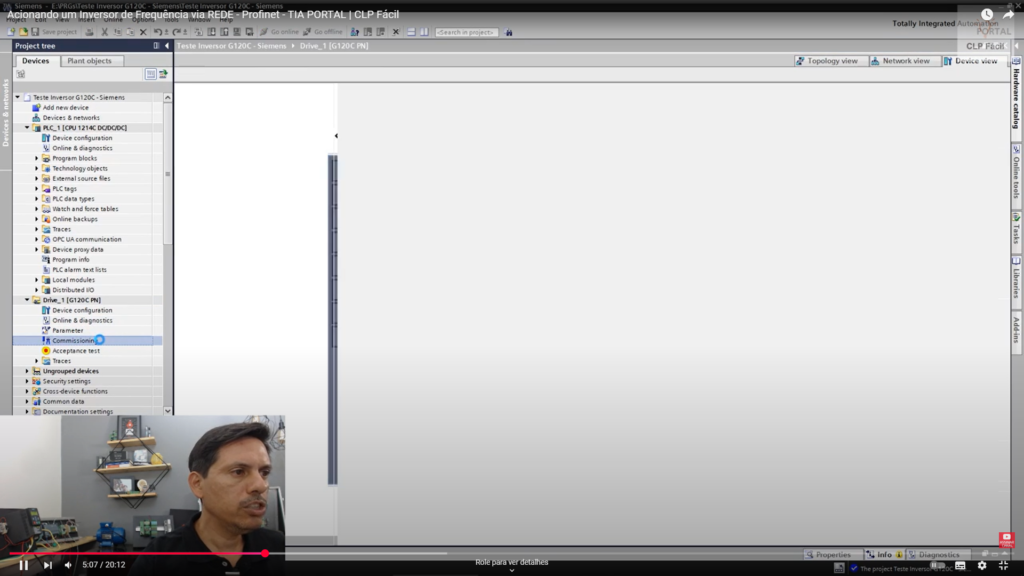
Task: Mute the video volume
Action: [68, 565]
